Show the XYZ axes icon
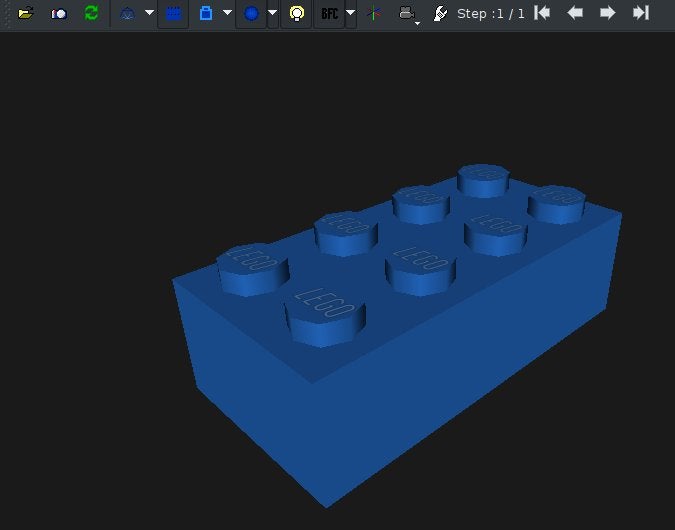Viewport: 675px width, 530px height. 375,14
